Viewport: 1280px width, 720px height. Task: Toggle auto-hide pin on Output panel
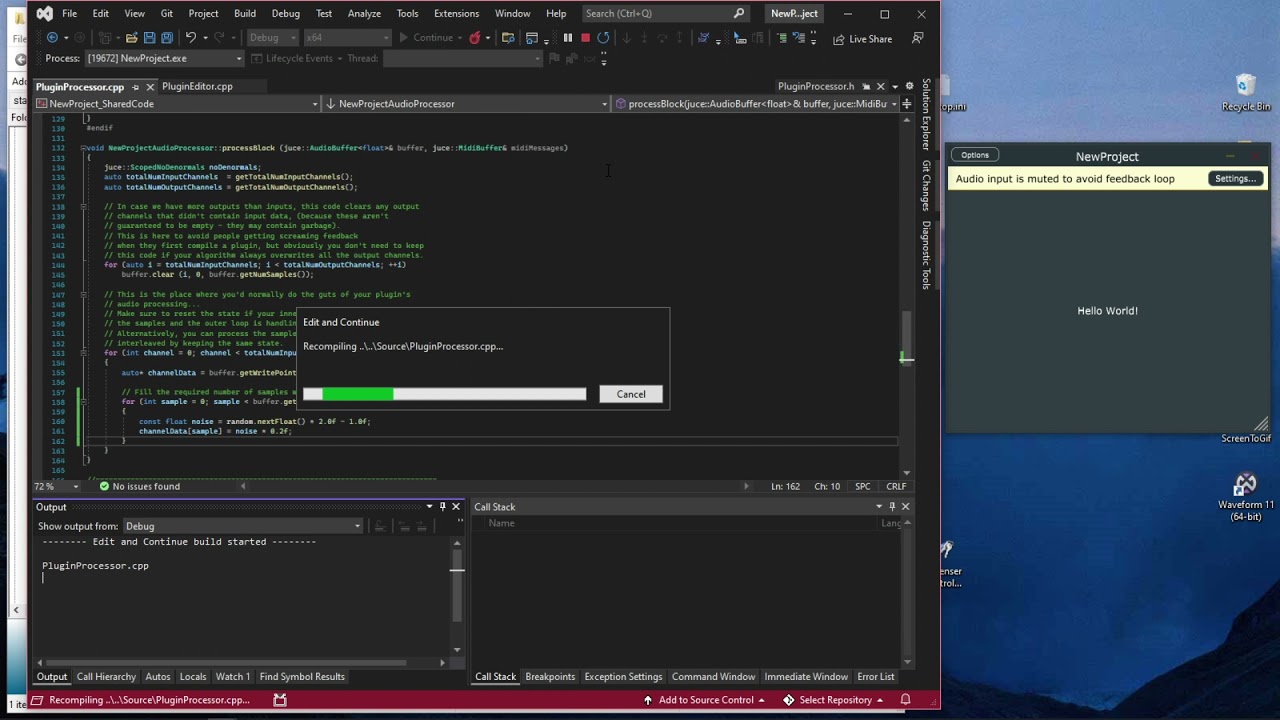(442, 507)
